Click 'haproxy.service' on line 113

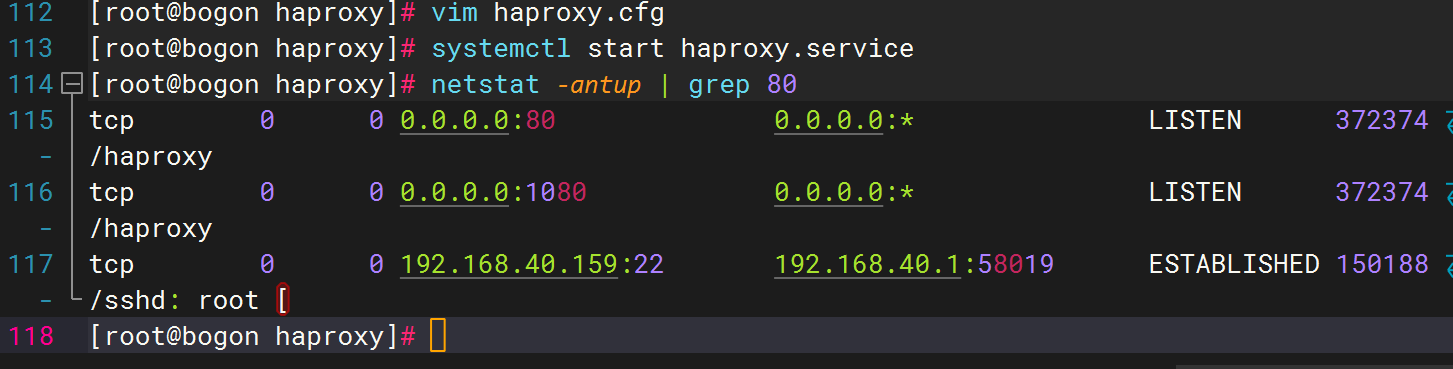(x=797, y=49)
